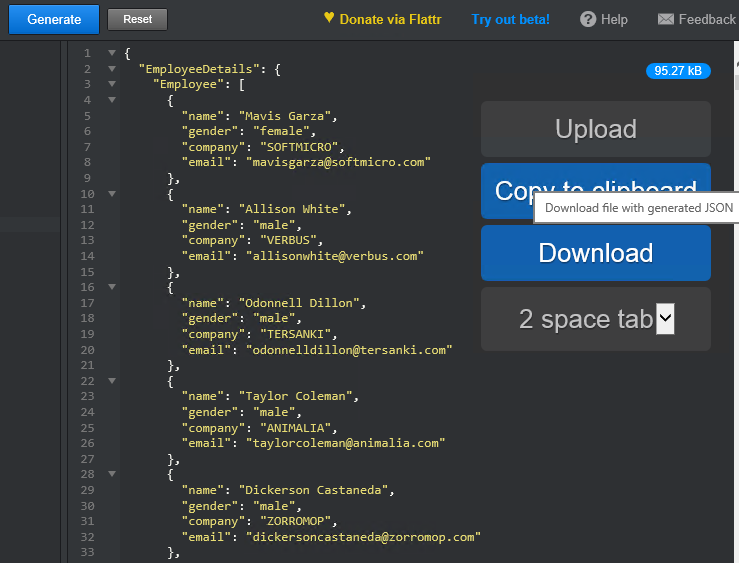Click the "male" gender value on line 12

pyautogui.click(x=273, y=225)
